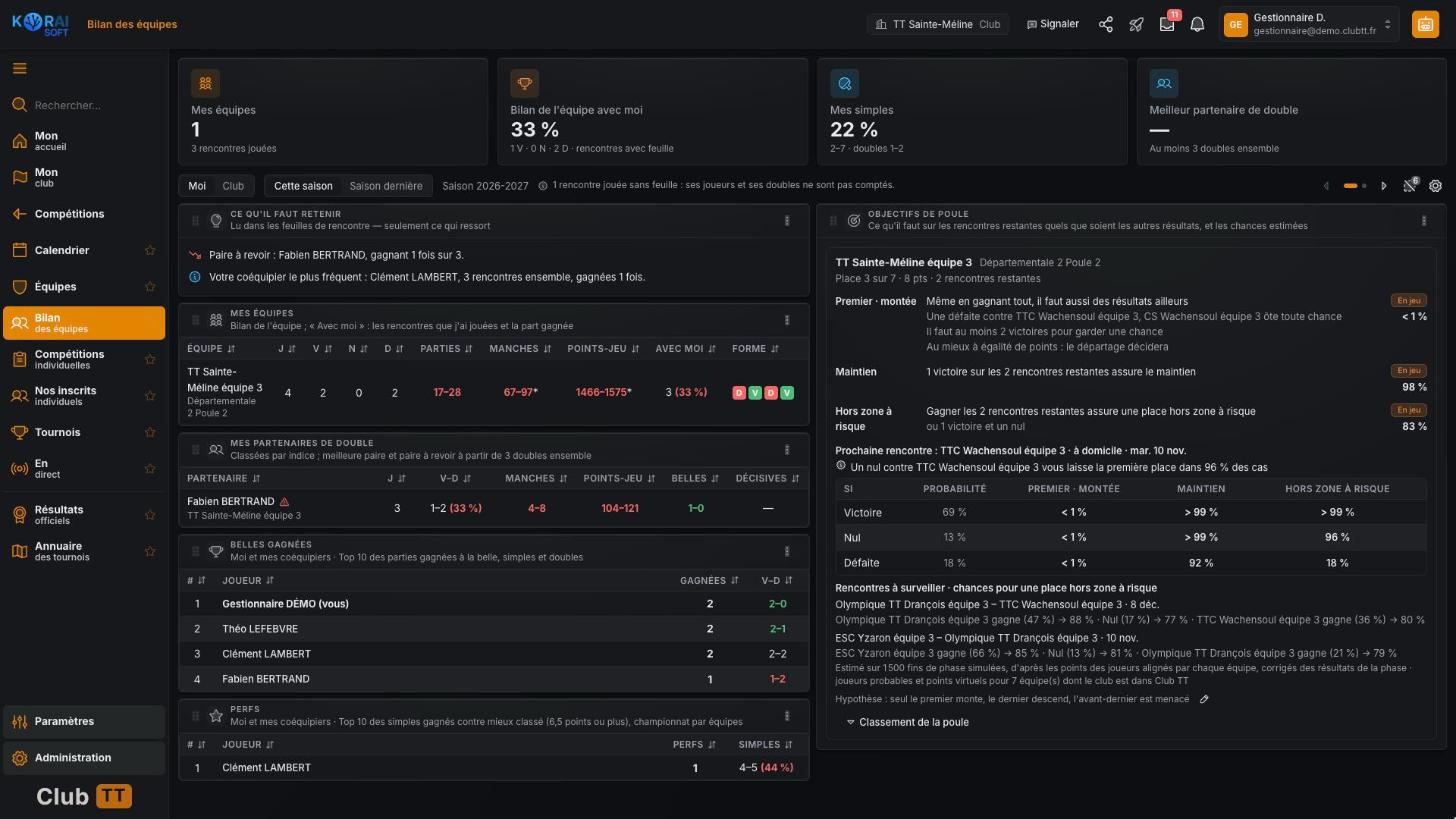Expand Classement de la poule
The image size is (1456, 819).
click(x=907, y=722)
